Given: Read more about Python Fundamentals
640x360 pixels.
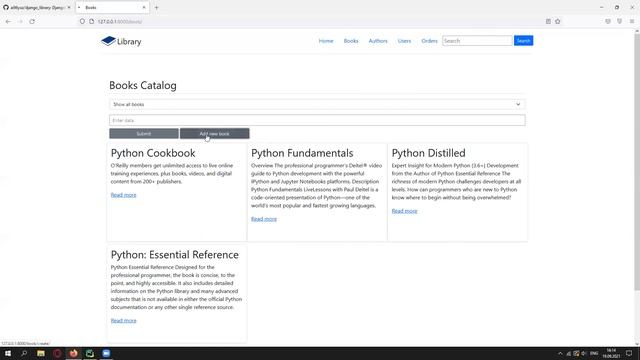Looking at the screenshot, I should 264,219.
